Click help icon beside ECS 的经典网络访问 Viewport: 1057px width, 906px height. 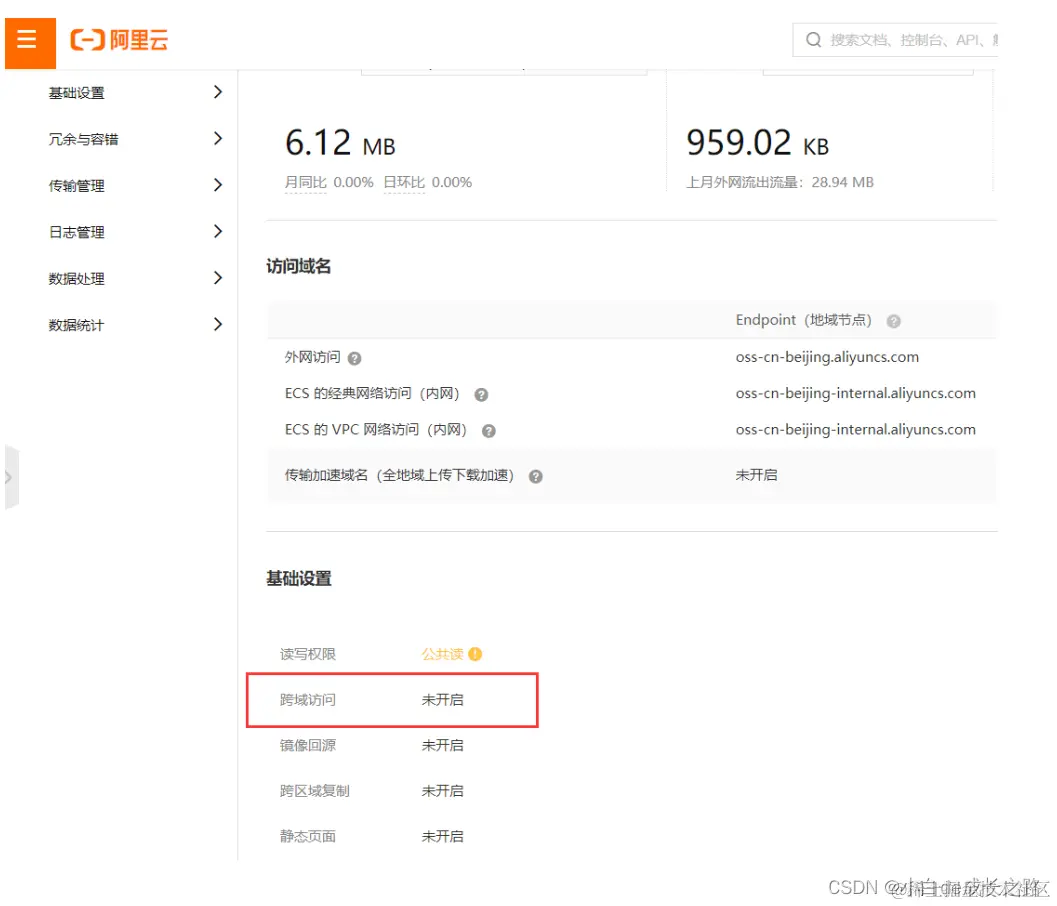tap(481, 395)
